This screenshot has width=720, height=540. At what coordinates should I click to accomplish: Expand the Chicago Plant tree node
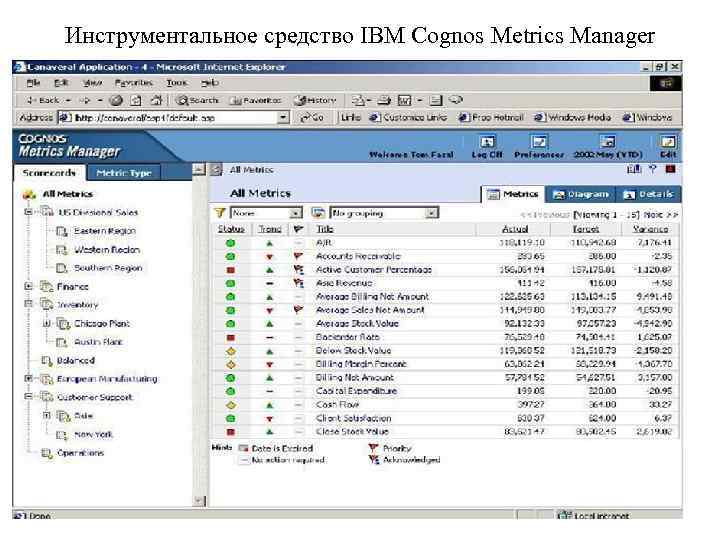coord(46,323)
